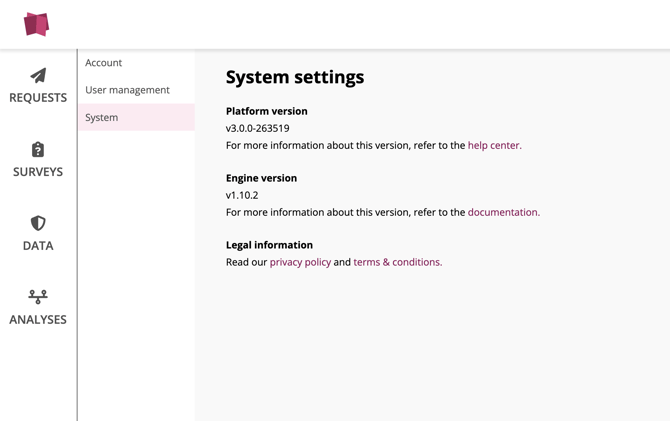Open the ANALYSES label in sidebar
Screen dimensions: 670x421
[x=38, y=320]
